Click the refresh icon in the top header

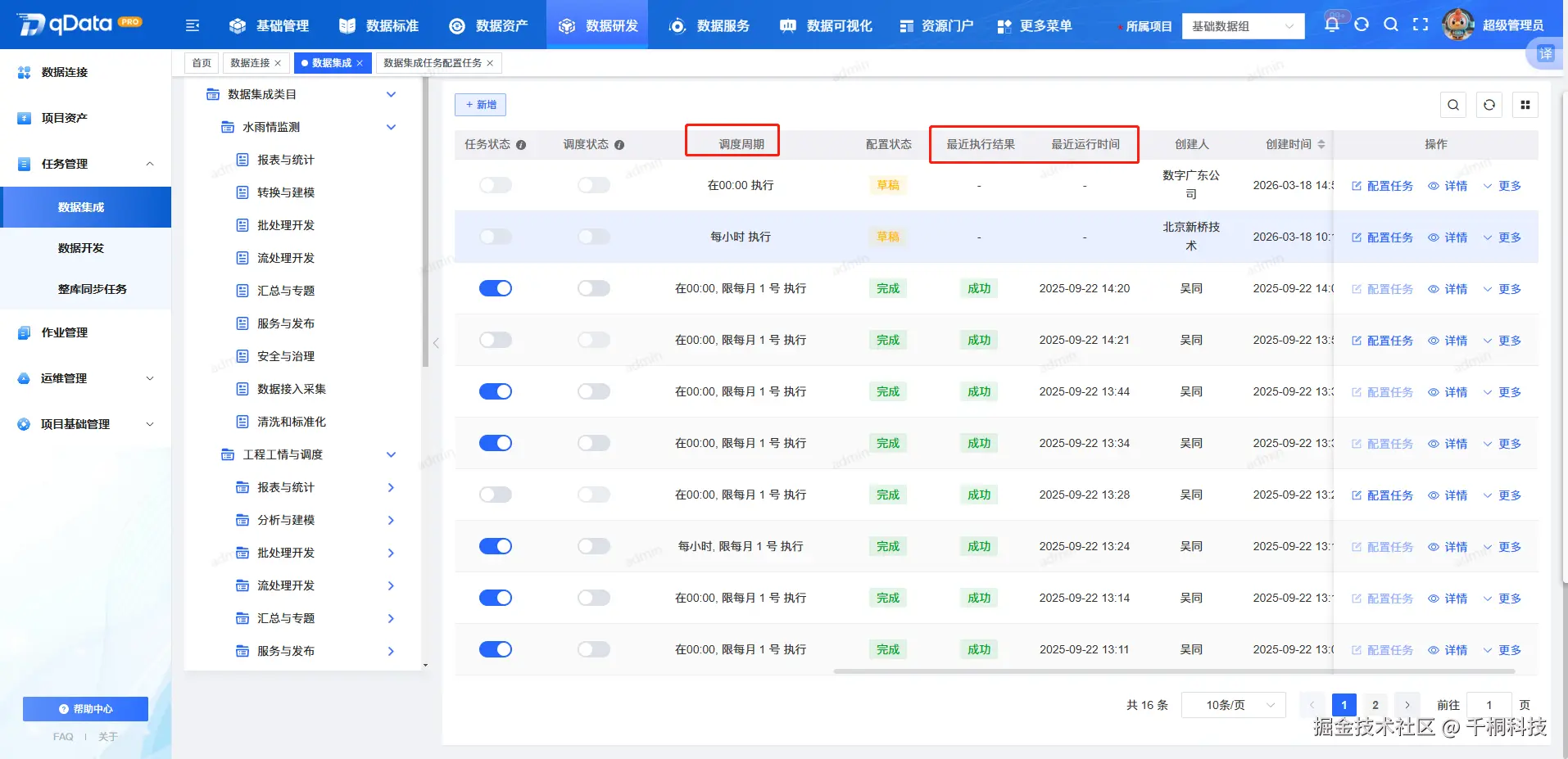[1362, 25]
